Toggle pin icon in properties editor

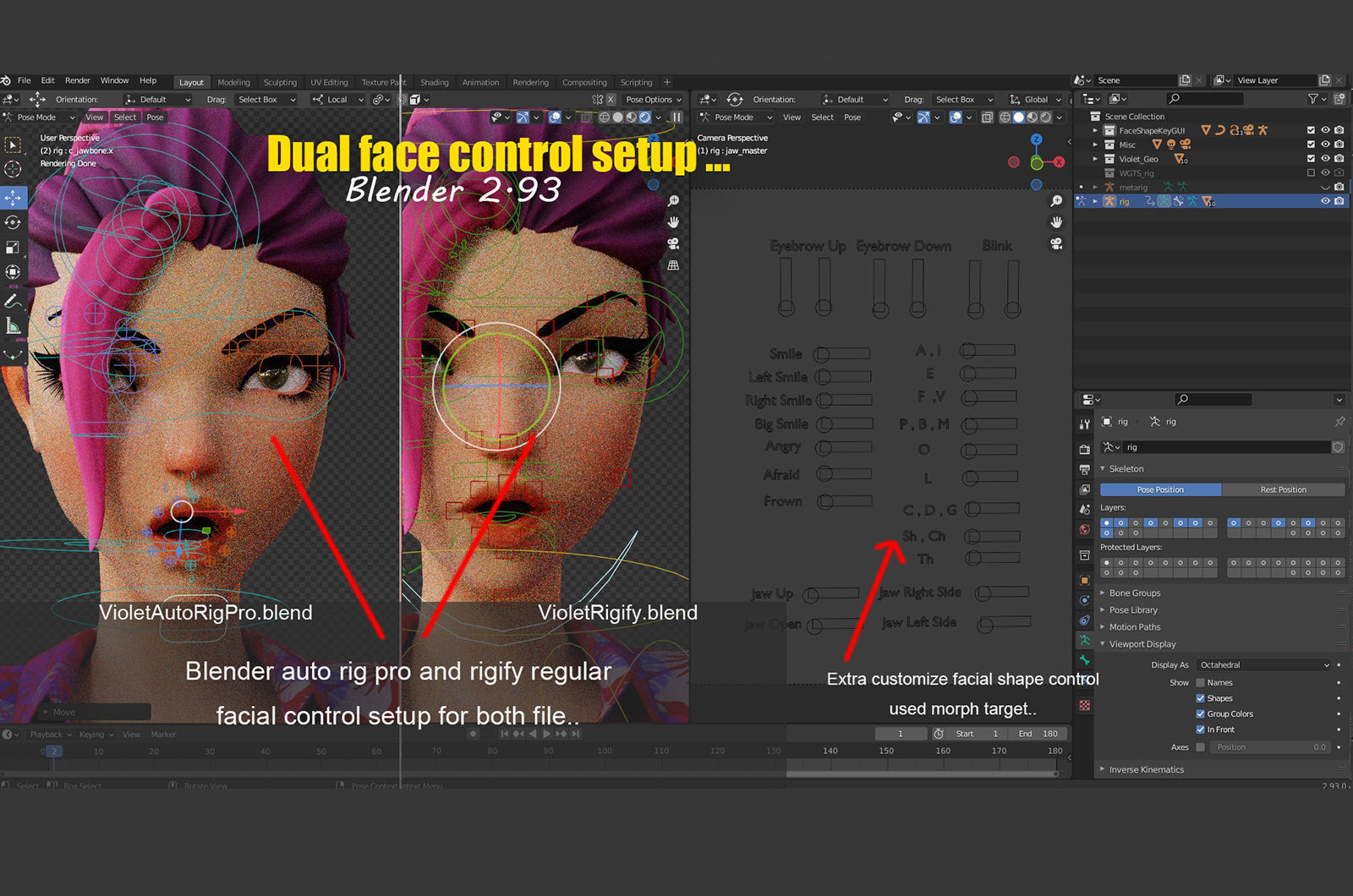[x=1339, y=421]
